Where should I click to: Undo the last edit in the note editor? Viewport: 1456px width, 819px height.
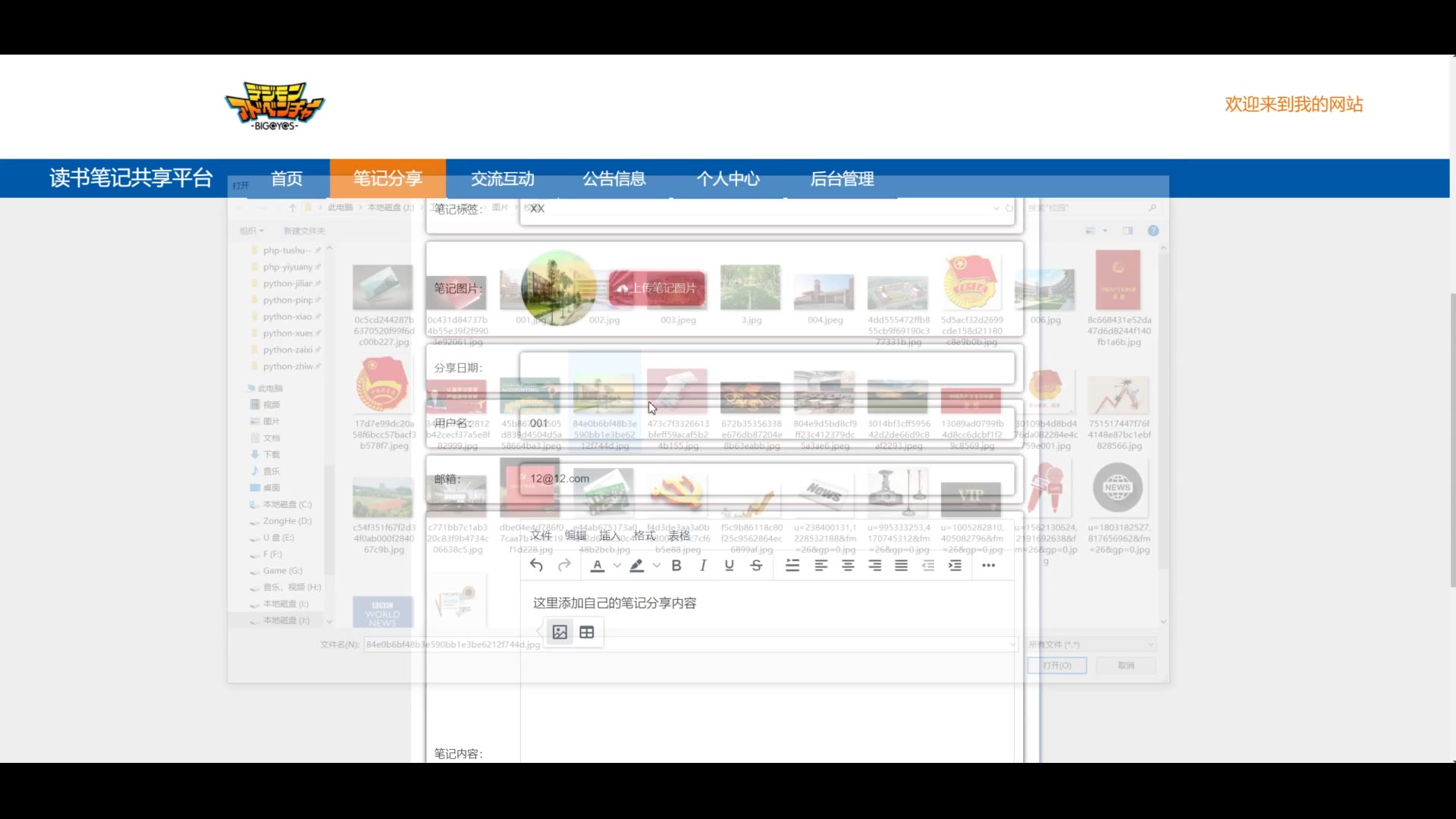coord(536,566)
